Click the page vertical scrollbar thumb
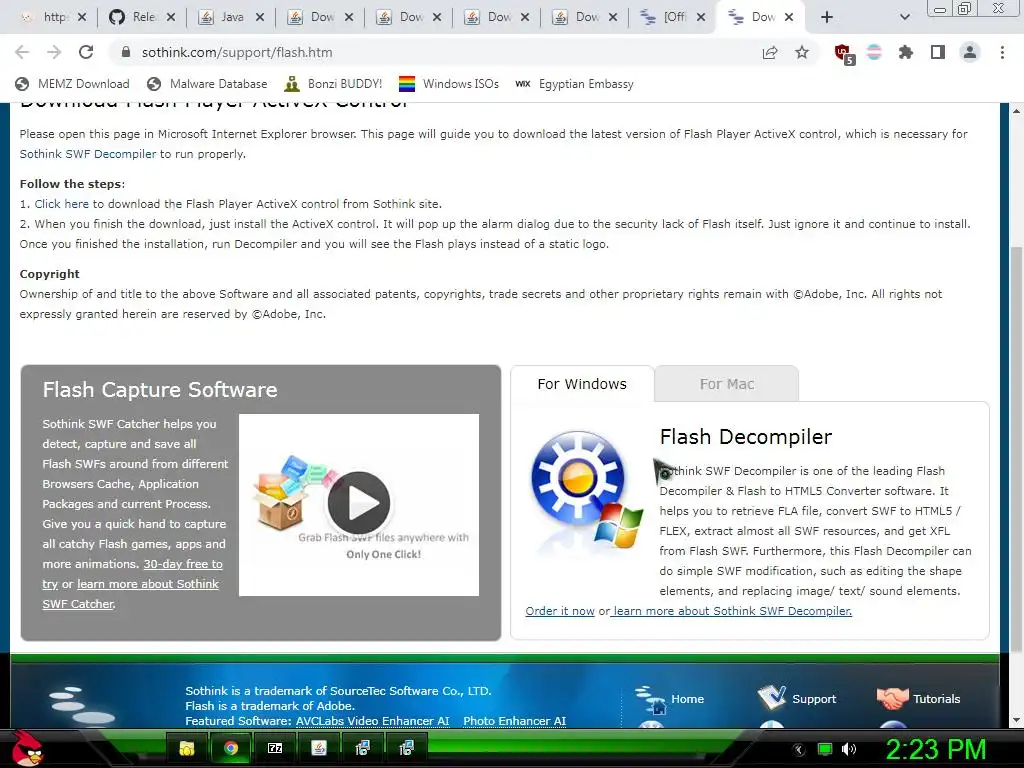Viewport: 1024px width, 768px height. click(1016, 449)
